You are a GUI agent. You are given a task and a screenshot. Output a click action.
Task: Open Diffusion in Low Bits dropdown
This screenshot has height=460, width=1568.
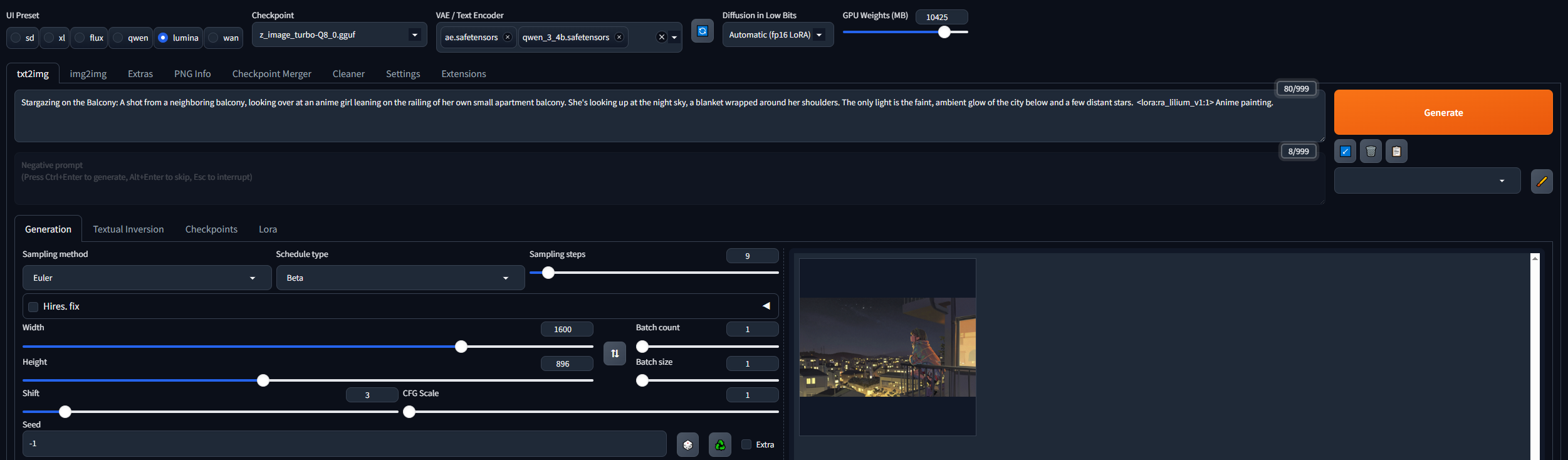tap(778, 34)
